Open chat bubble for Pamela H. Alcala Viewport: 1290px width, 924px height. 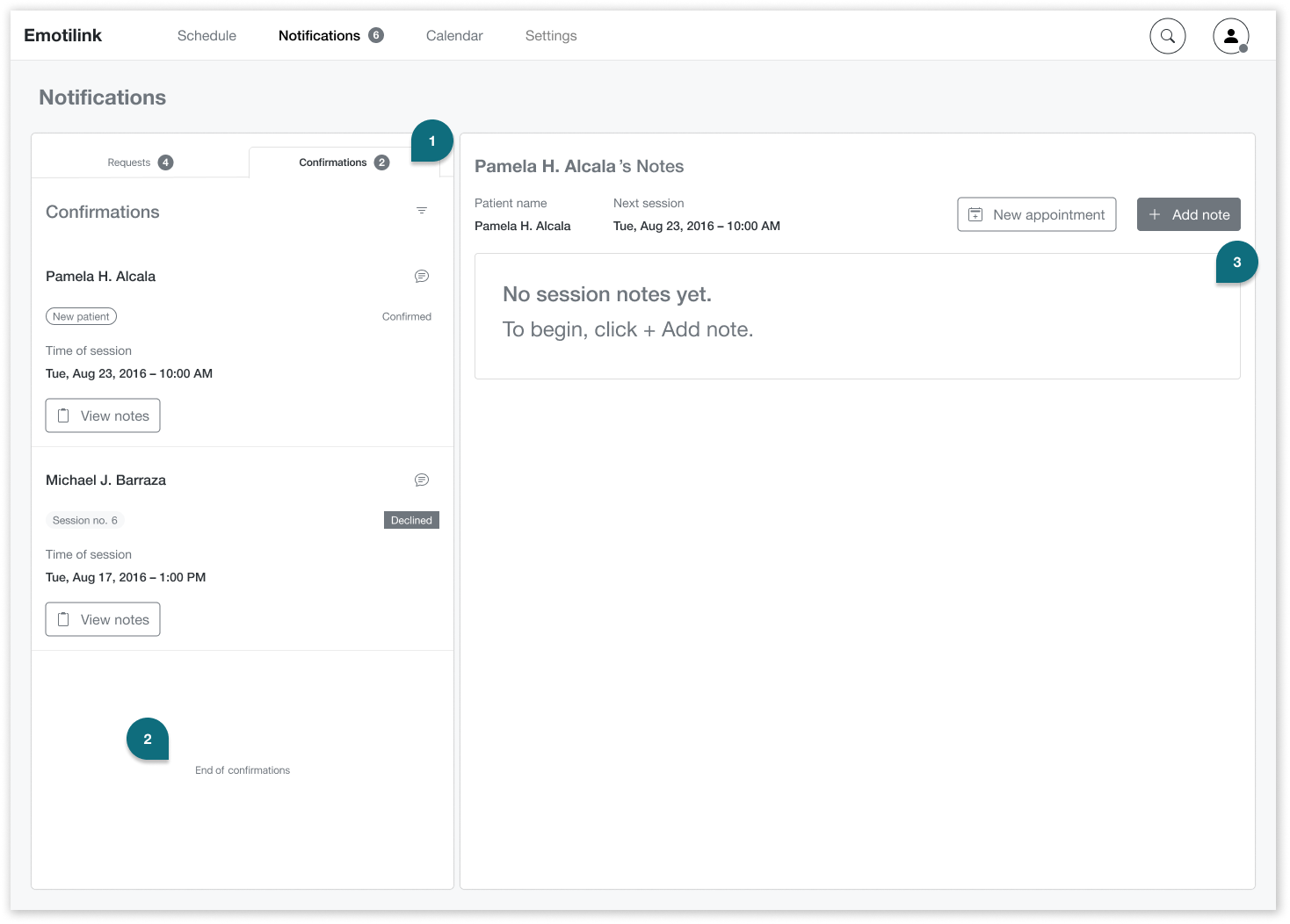point(422,276)
